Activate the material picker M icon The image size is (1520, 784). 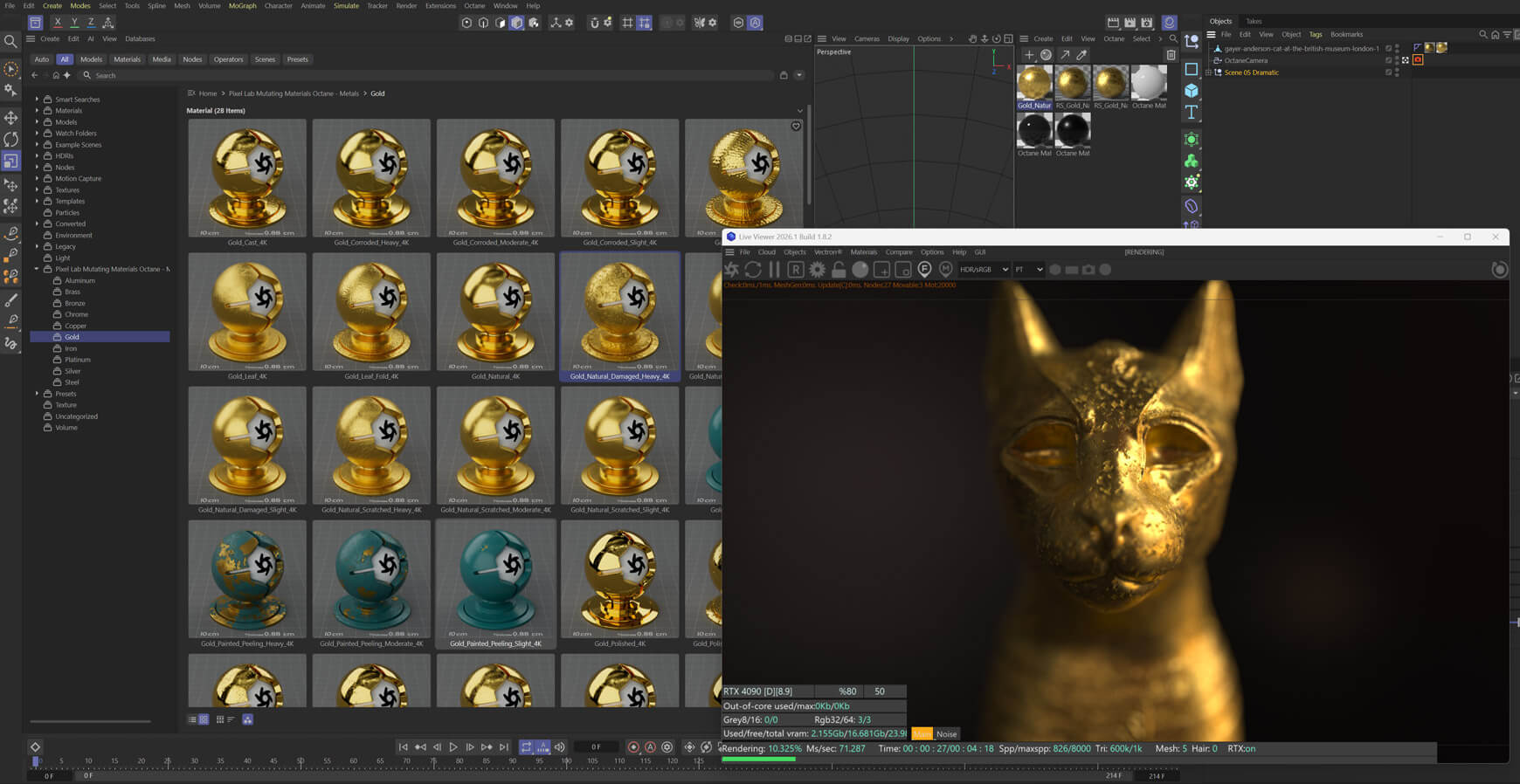click(x=945, y=270)
